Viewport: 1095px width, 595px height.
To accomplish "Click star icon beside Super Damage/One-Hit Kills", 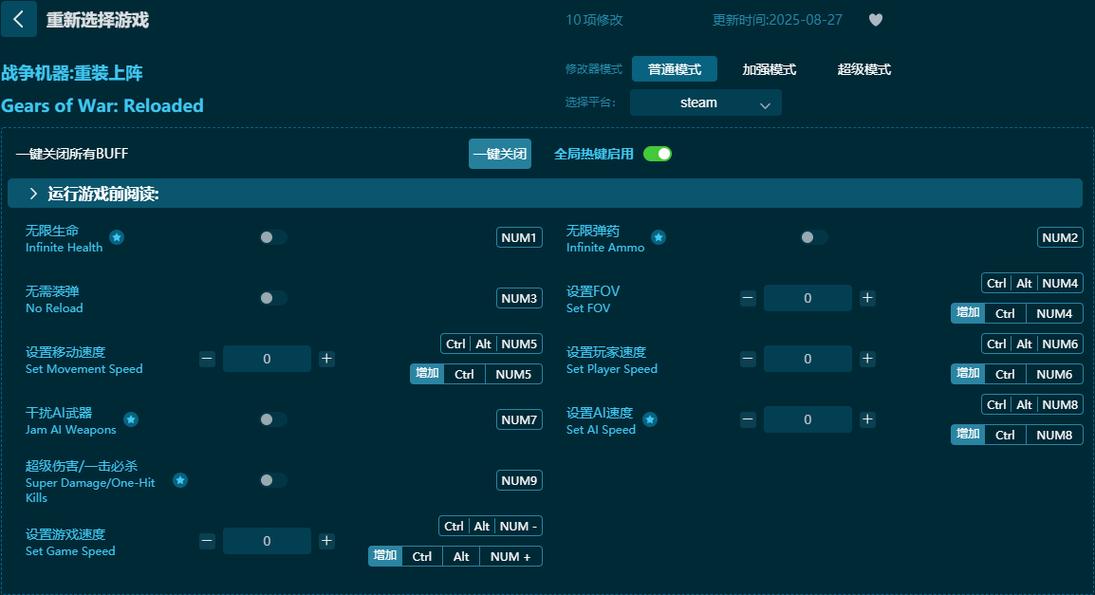I will tap(180, 480).
